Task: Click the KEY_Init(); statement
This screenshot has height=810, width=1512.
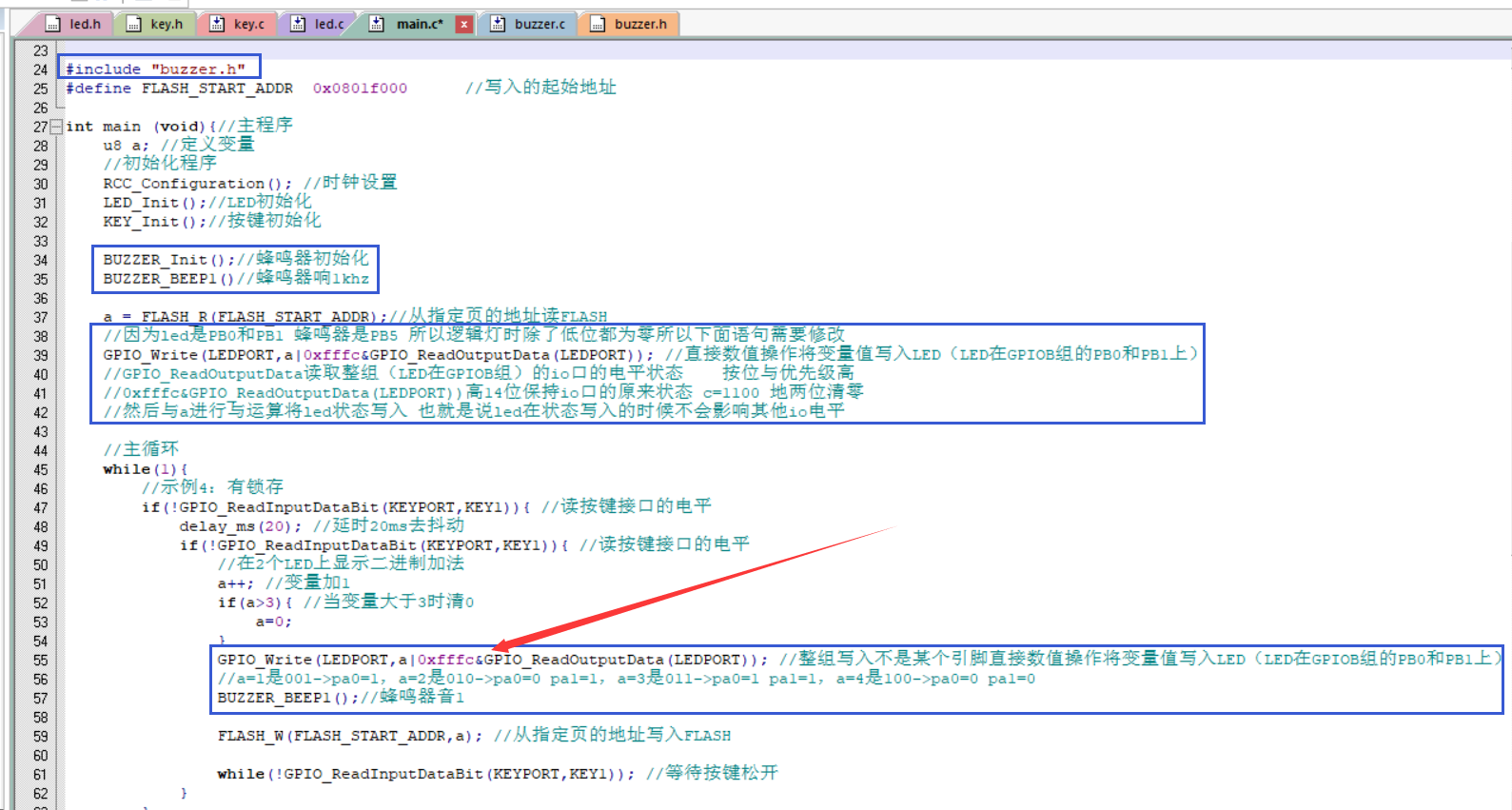Action: tap(155, 221)
